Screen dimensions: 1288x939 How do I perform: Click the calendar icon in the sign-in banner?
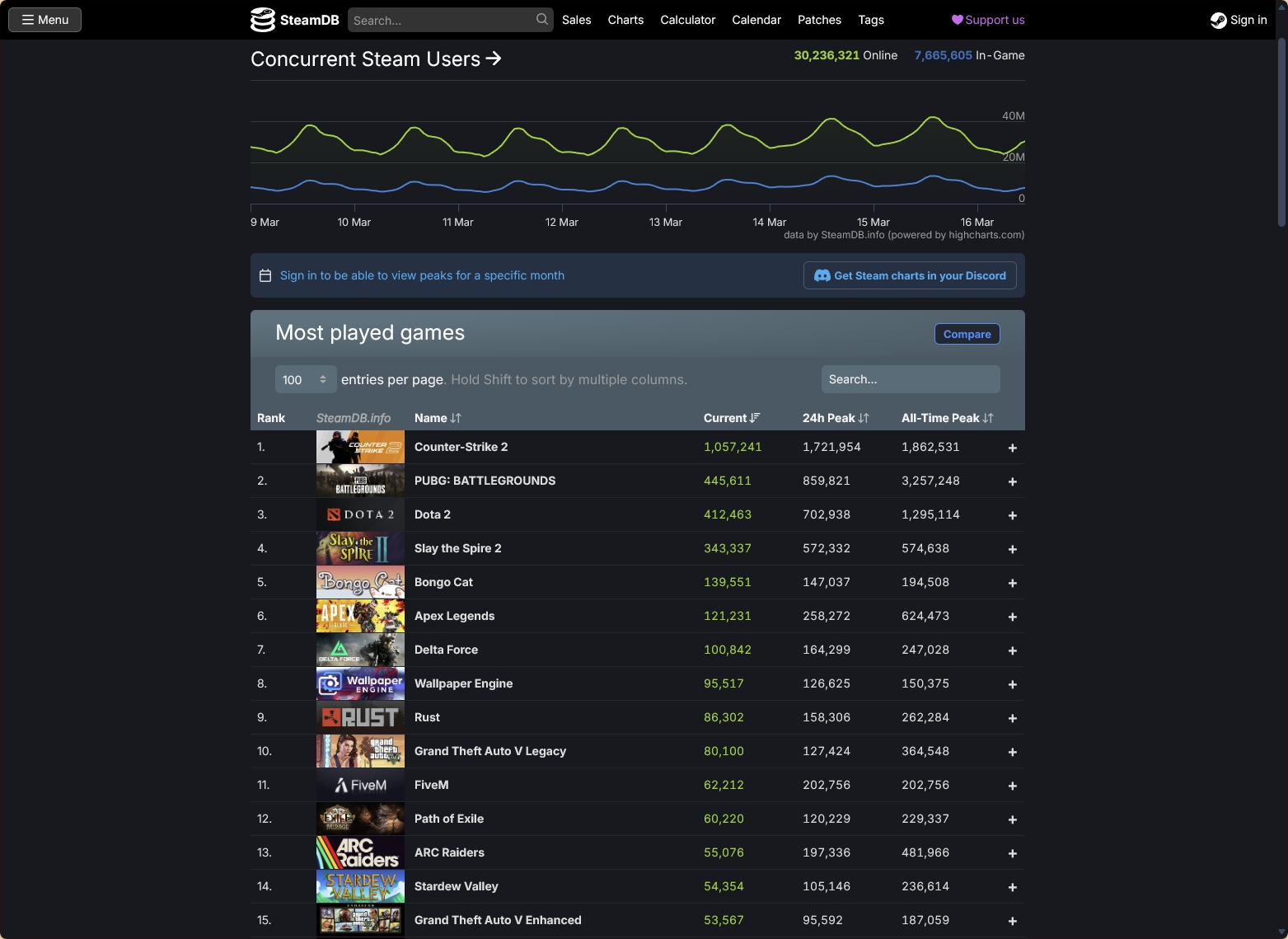tap(265, 275)
